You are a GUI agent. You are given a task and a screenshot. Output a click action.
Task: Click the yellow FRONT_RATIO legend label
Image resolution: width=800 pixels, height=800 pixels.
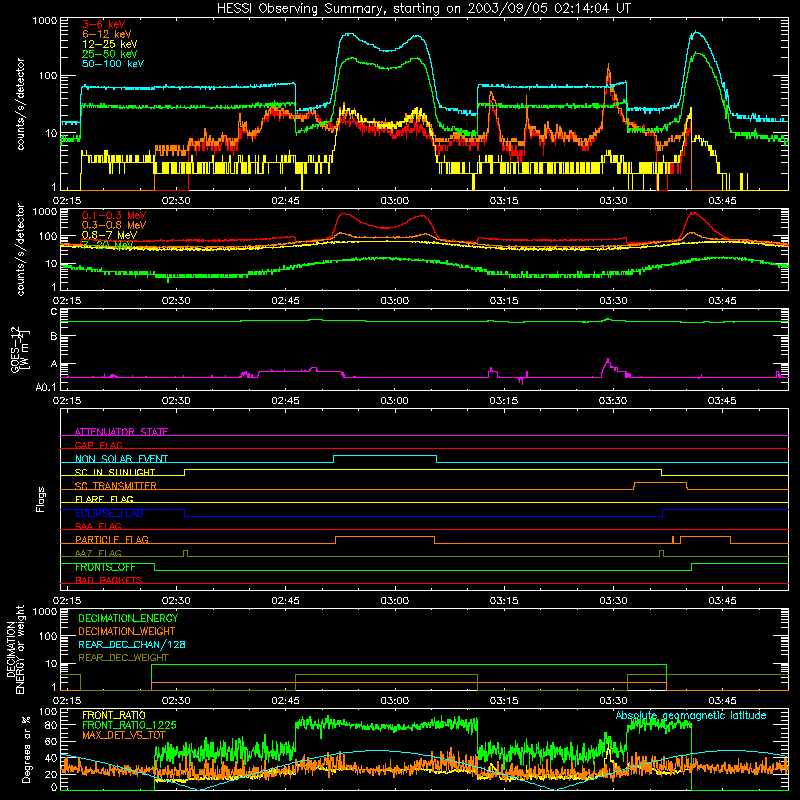(114, 715)
